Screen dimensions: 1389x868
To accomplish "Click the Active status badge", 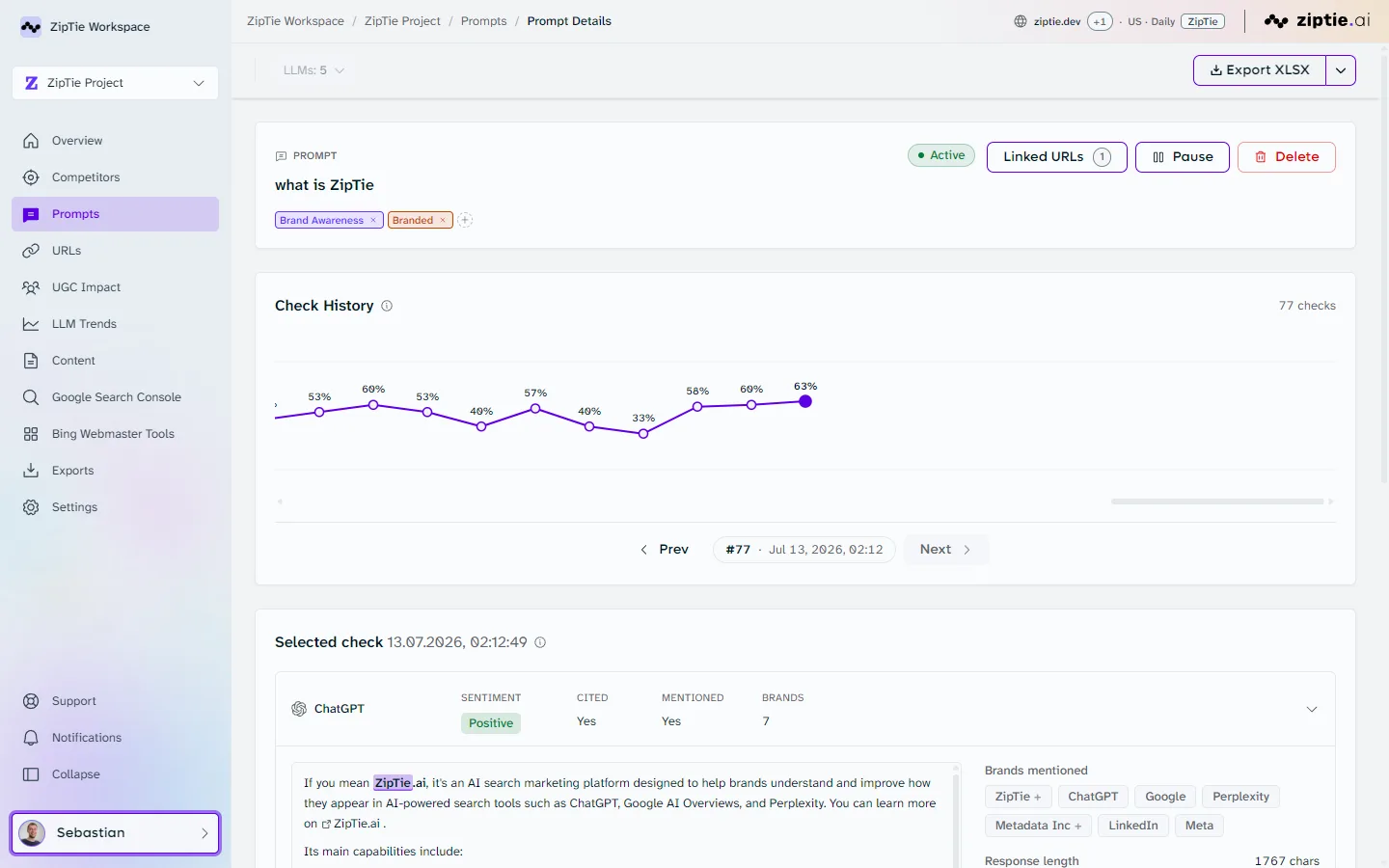I will click(x=942, y=155).
